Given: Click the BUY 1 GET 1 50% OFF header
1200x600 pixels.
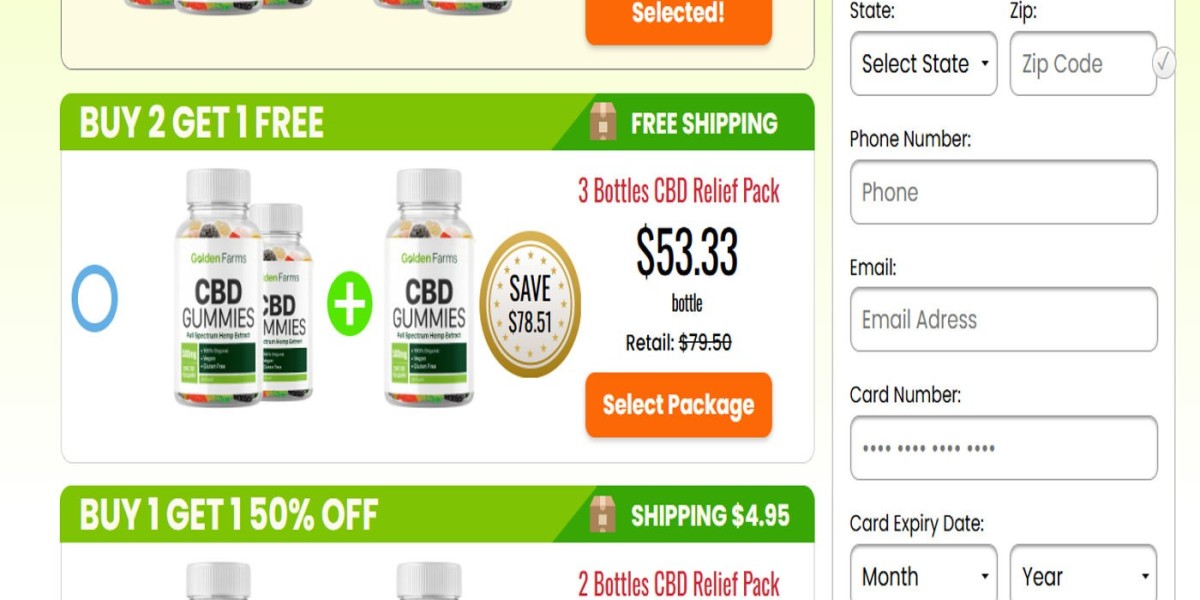Looking at the screenshot, I should pos(229,515).
